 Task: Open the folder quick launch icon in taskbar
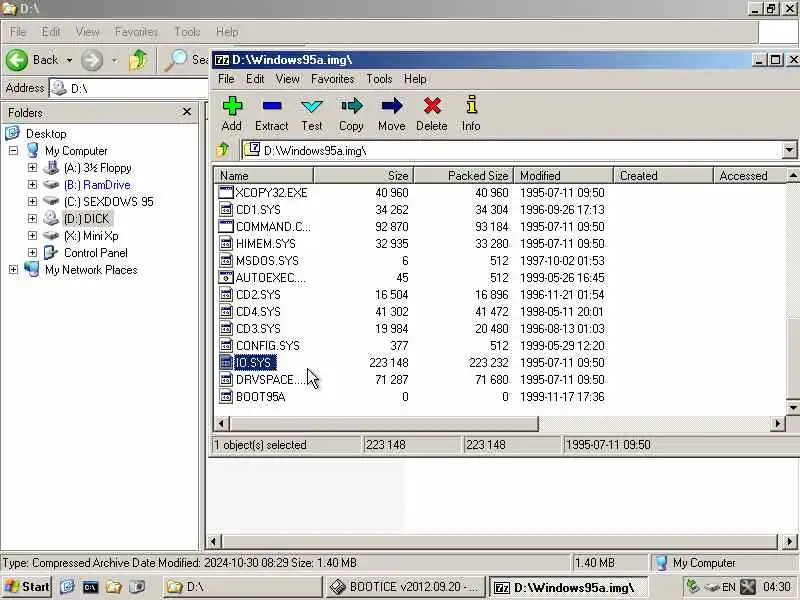click(114, 587)
